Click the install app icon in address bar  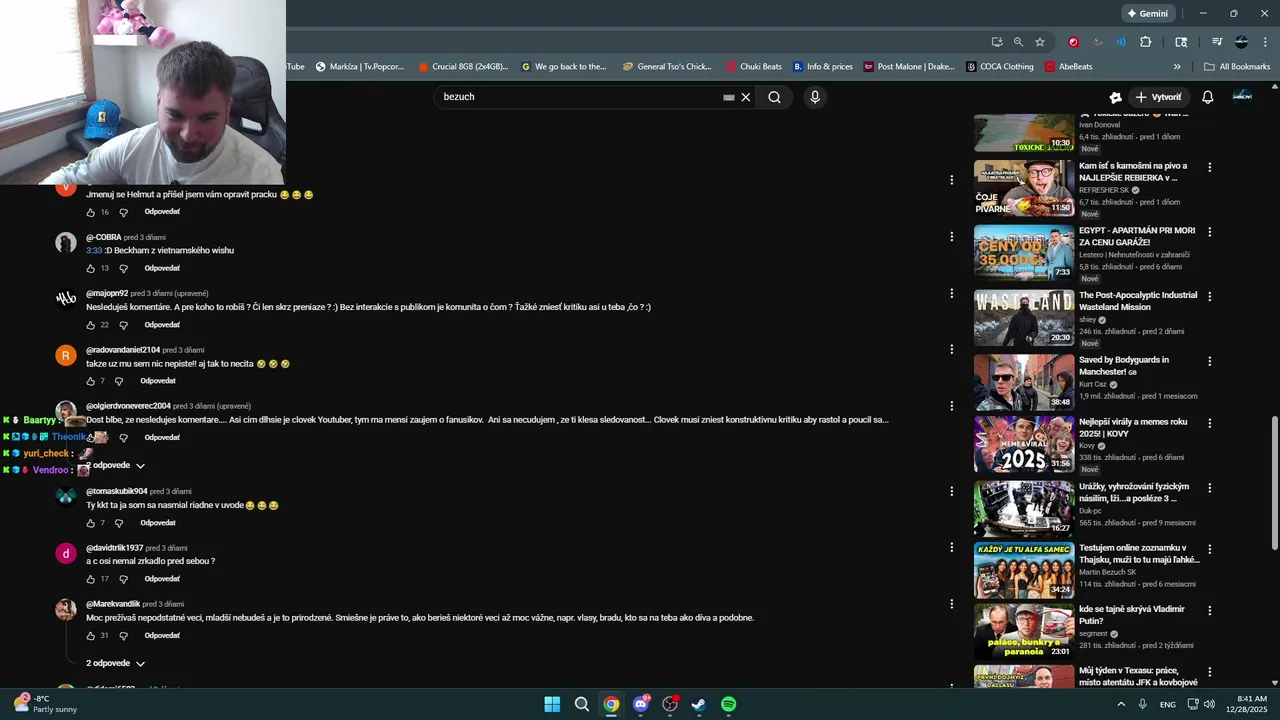(x=997, y=42)
